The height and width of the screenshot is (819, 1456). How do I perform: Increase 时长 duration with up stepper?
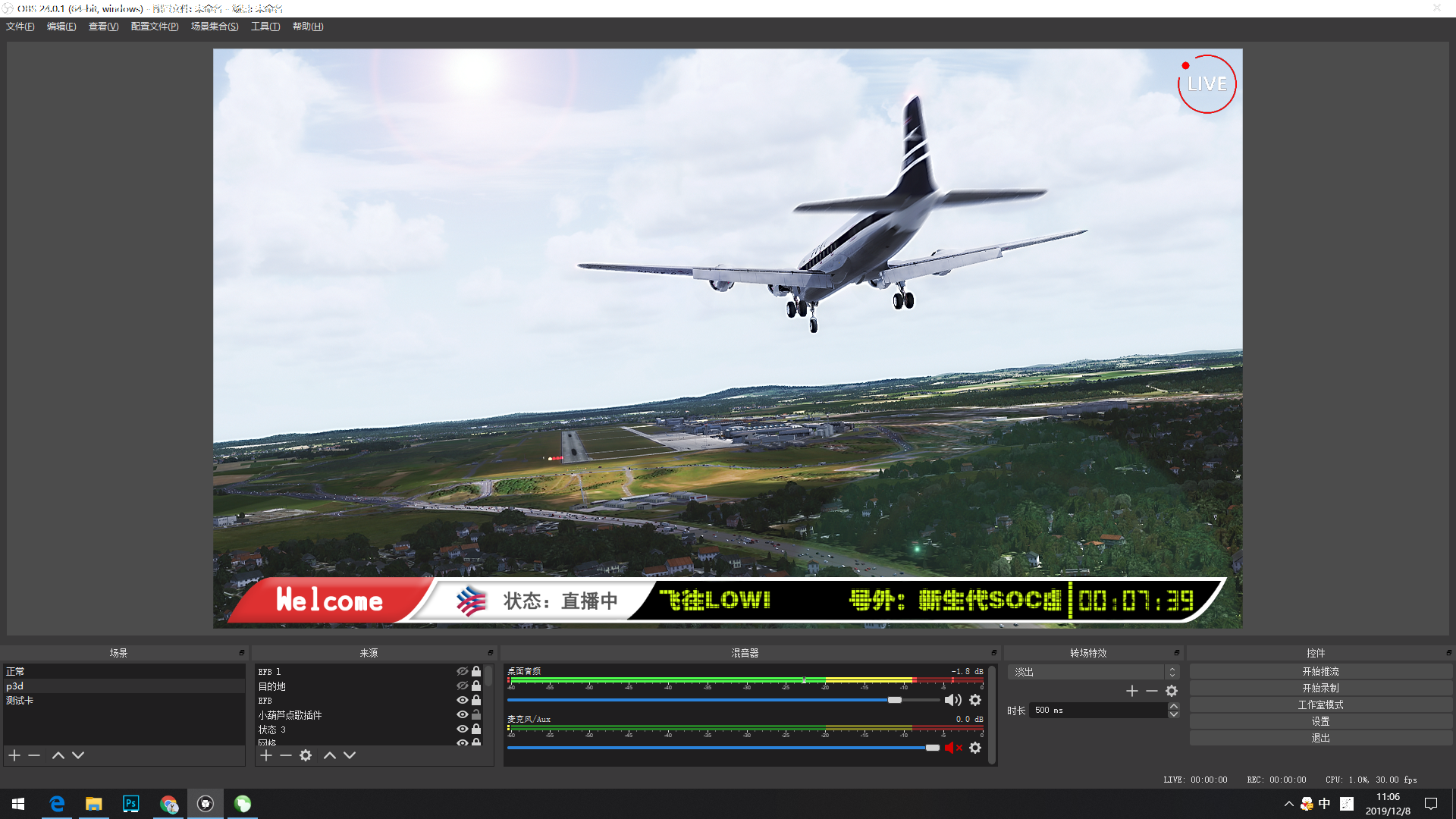tap(1174, 706)
